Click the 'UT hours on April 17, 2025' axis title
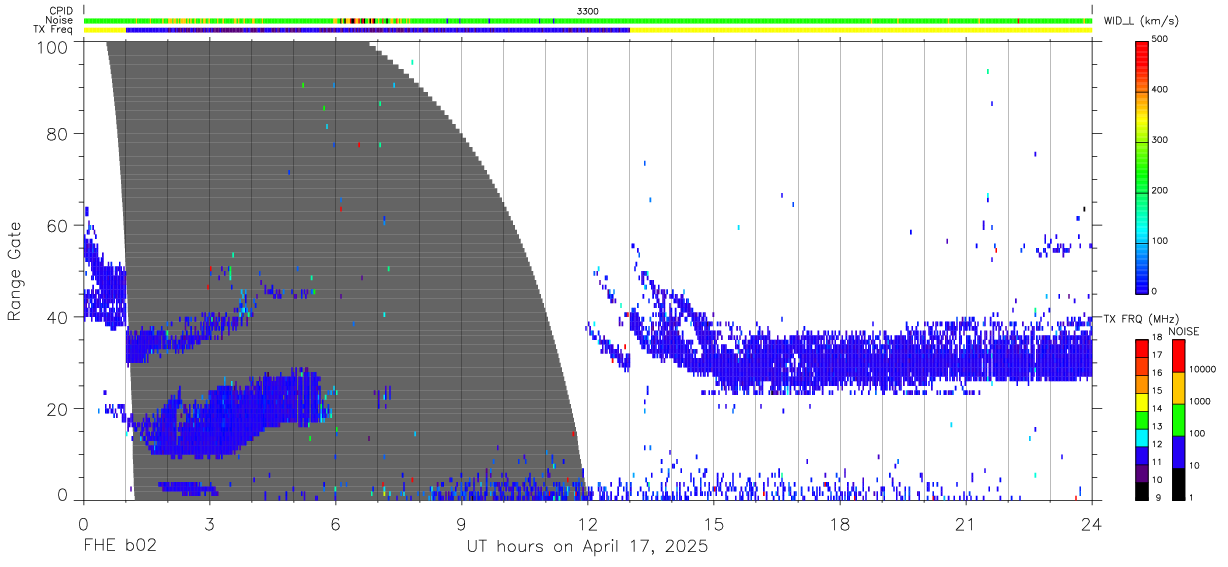This screenshot has width=1228, height=567. (x=587, y=547)
